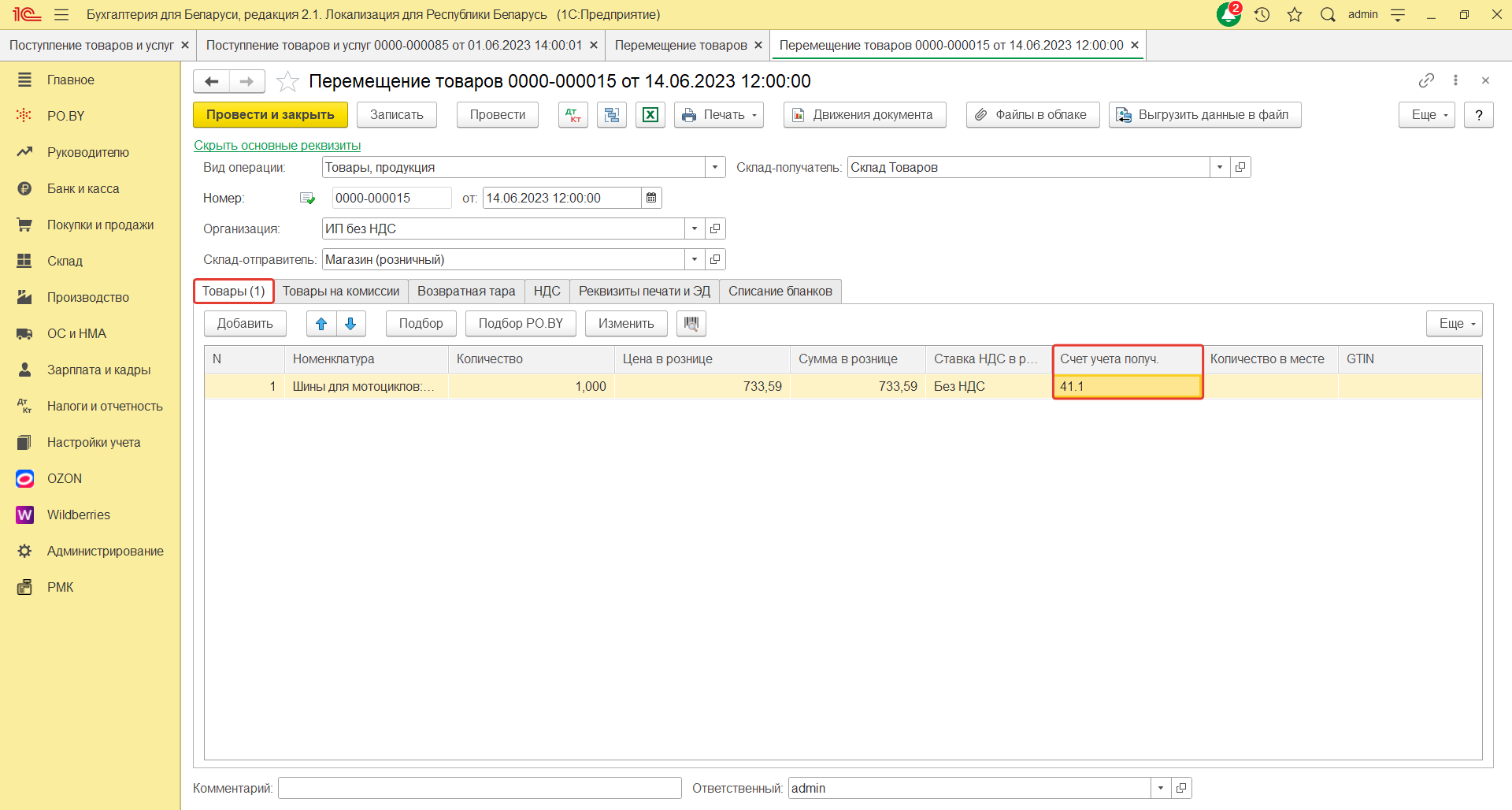This screenshot has height=810, width=1512.
Task: Open the Печать dropdown menu
Action: pos(720,115)
